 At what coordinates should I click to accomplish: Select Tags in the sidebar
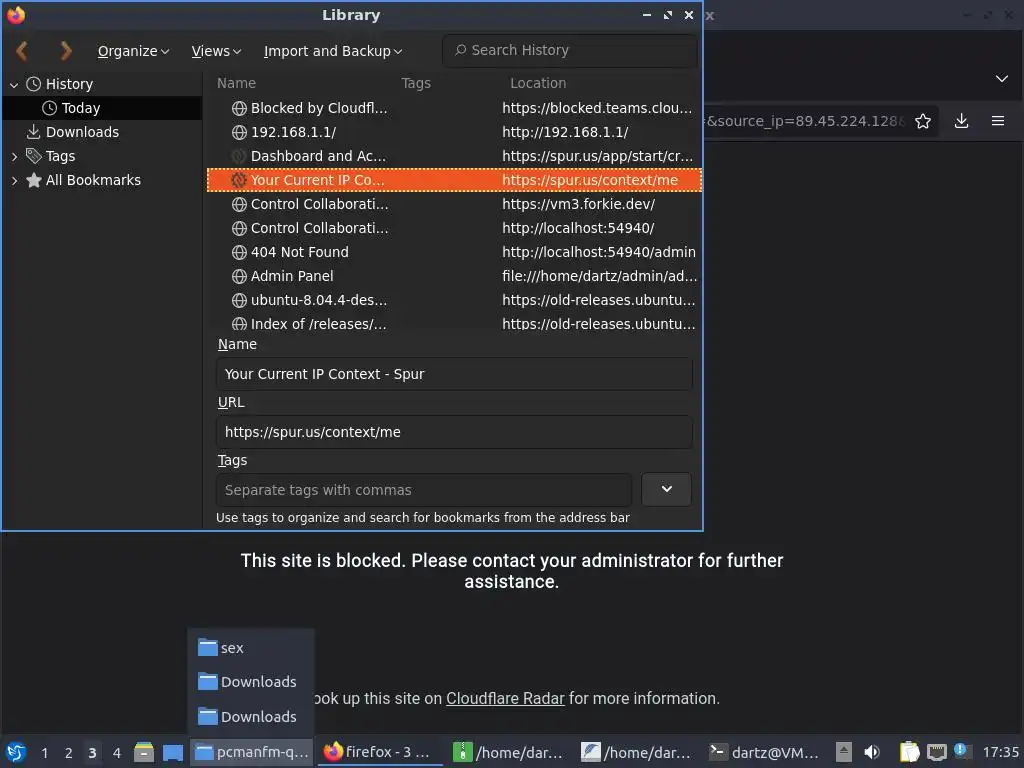click(60, 156)
